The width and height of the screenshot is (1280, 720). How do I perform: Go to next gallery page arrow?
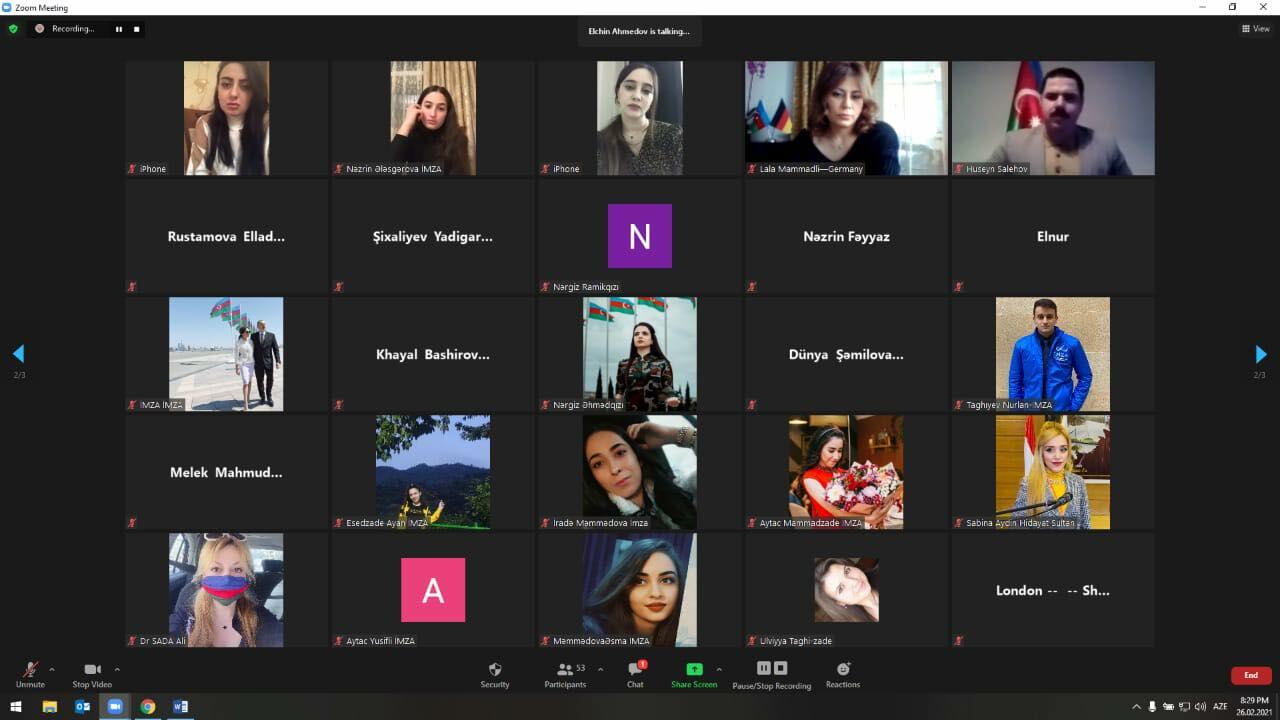(1260, 354)
